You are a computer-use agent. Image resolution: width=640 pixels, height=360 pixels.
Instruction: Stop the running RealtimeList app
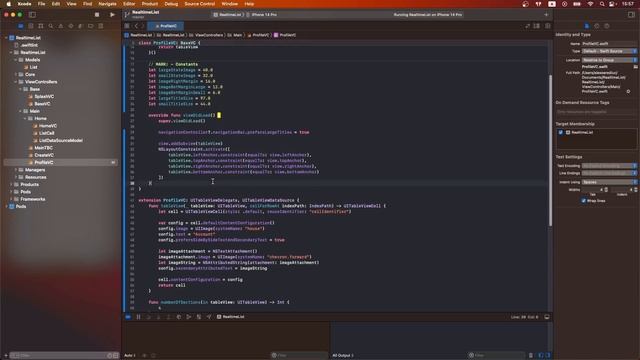coord(97,15)
